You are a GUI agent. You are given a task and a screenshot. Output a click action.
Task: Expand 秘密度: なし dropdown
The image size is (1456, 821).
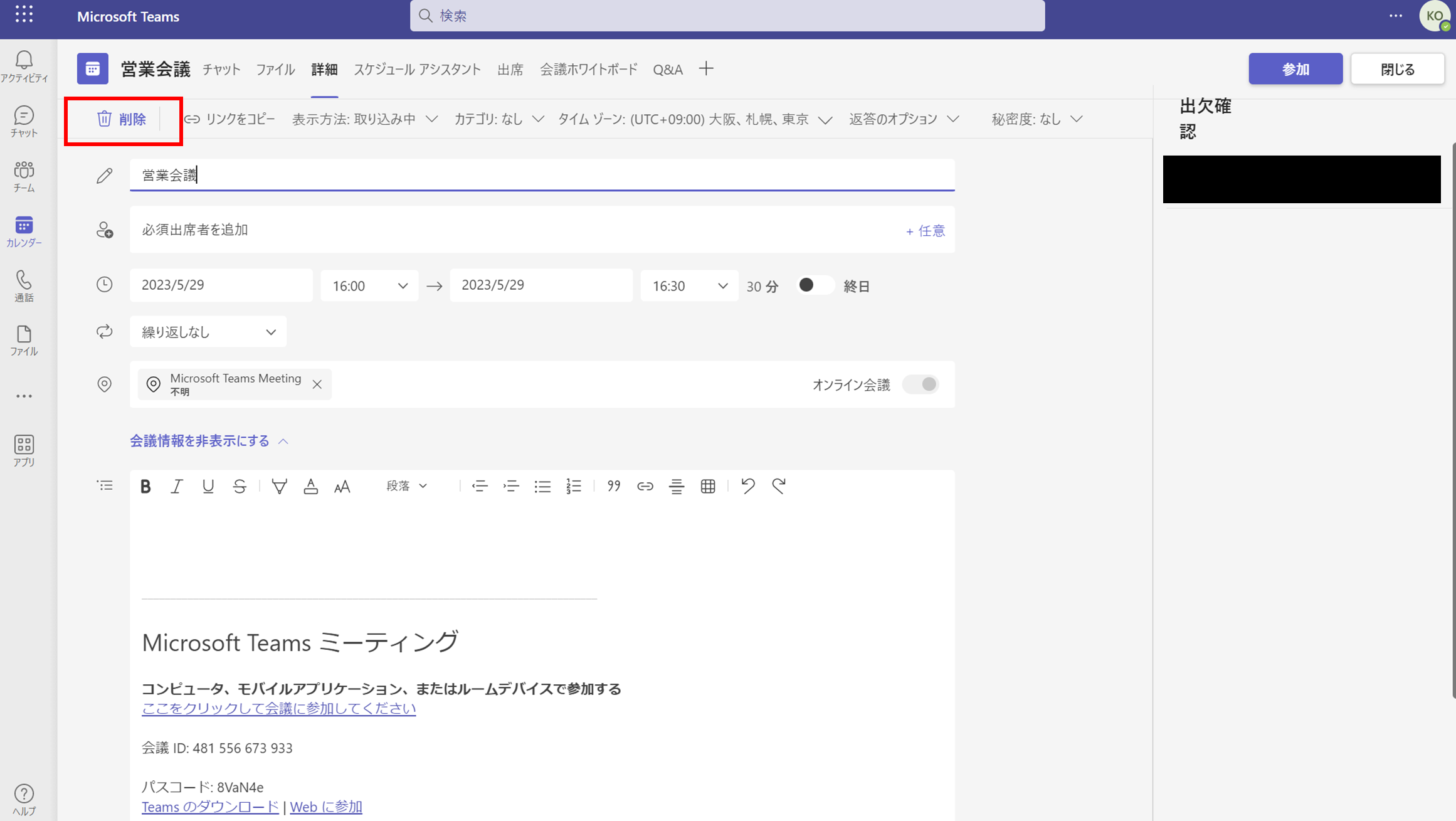1037,119
